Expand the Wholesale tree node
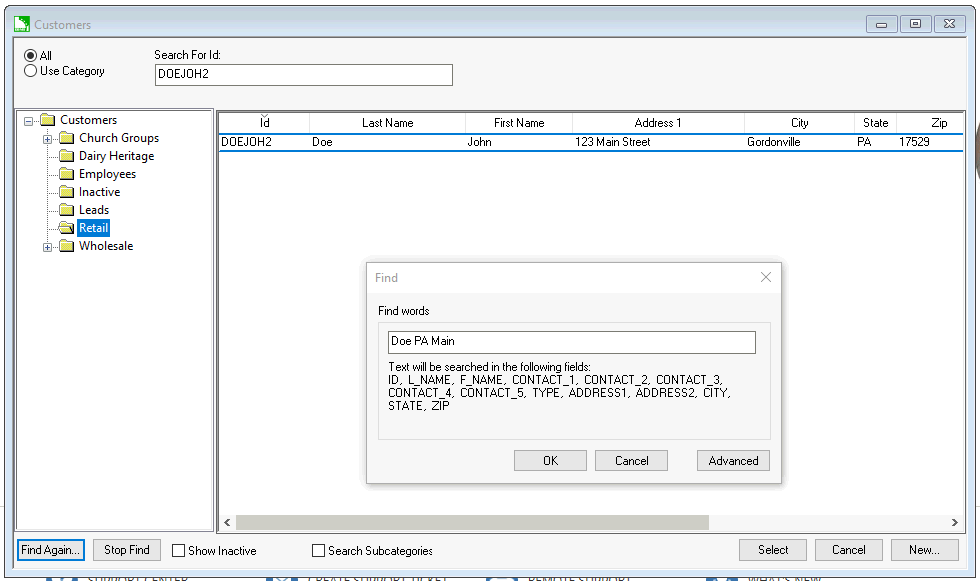The image size is (980, 581). click(x=47, y=246)
